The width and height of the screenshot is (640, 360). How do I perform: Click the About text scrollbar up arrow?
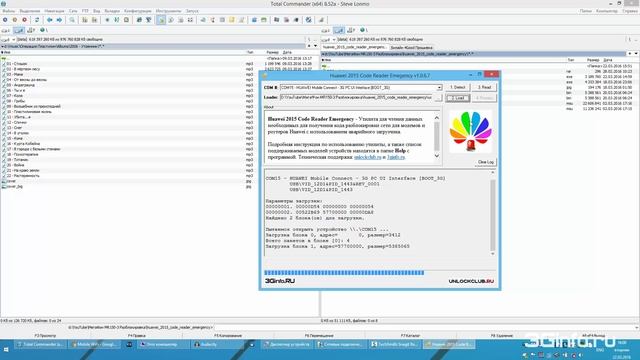[437, 118]
